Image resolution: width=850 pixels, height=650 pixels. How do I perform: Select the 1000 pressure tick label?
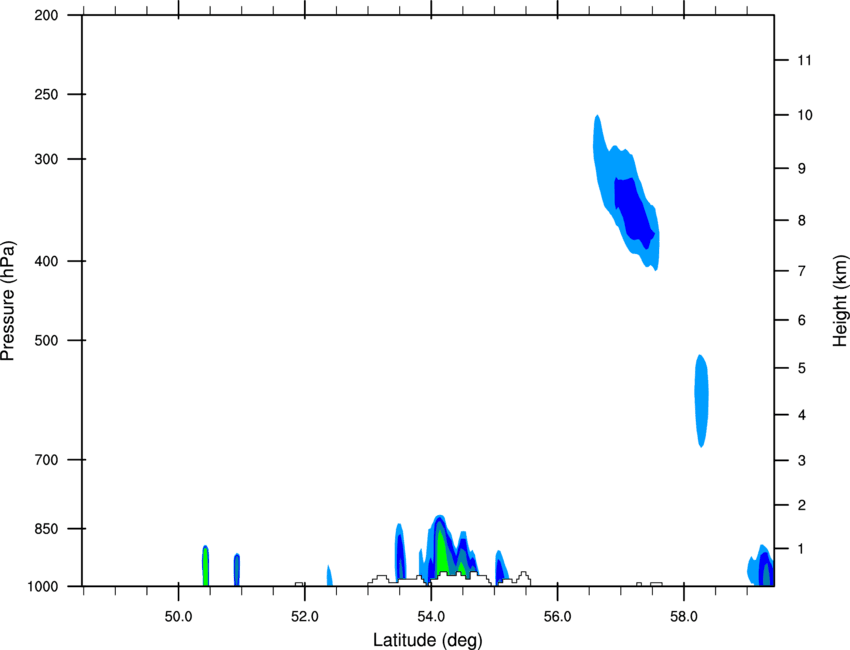pyautogui.click(x=43, y=587)
